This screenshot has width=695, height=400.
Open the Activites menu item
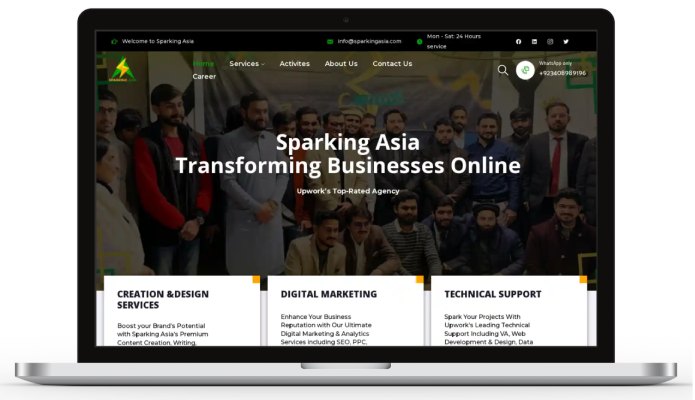(x=294, y=64)
